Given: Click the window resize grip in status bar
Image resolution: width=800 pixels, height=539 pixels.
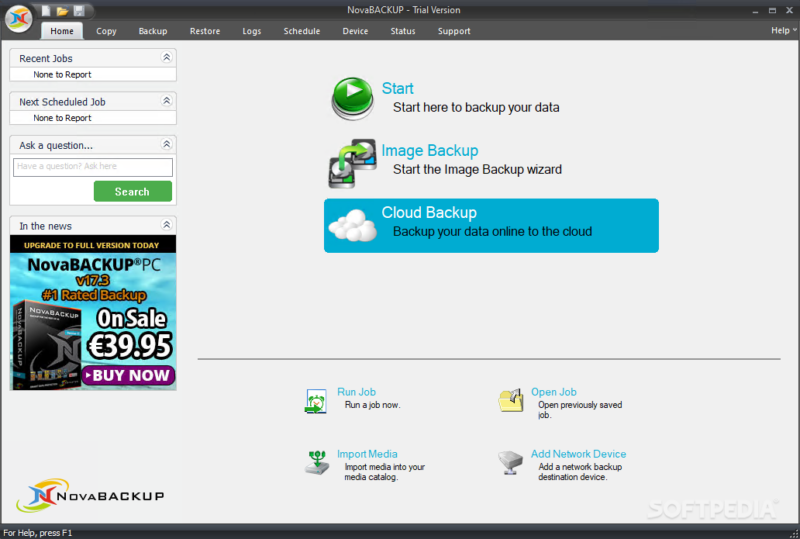Looking at the screenshot, I should tap(794, 533).
